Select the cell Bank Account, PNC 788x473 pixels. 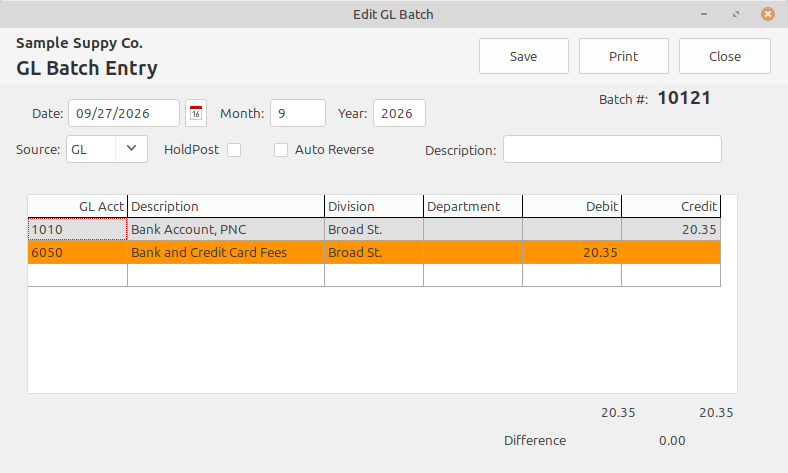pyautogui.click(x=226, y=229)
